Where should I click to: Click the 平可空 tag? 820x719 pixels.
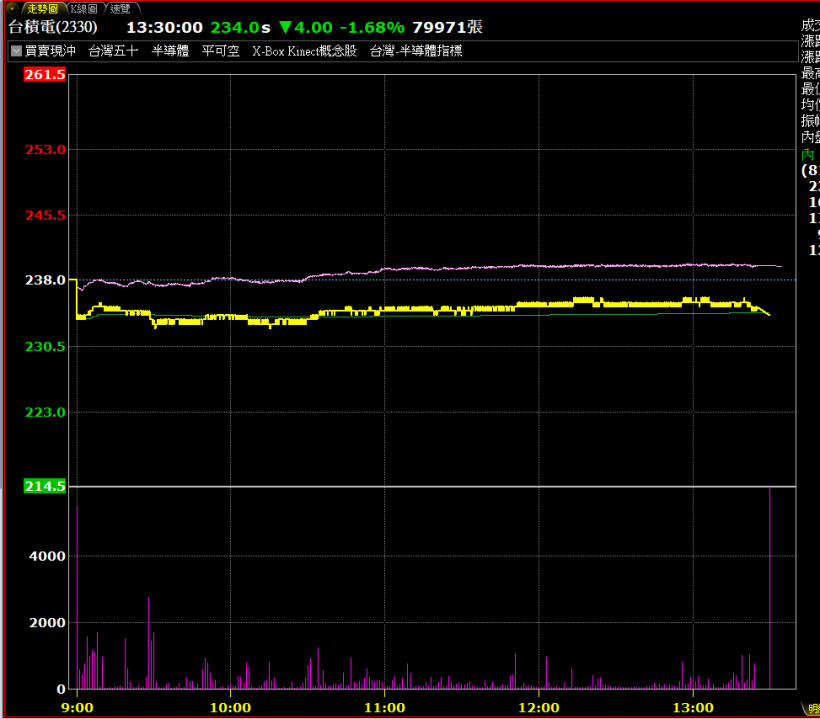220,51
